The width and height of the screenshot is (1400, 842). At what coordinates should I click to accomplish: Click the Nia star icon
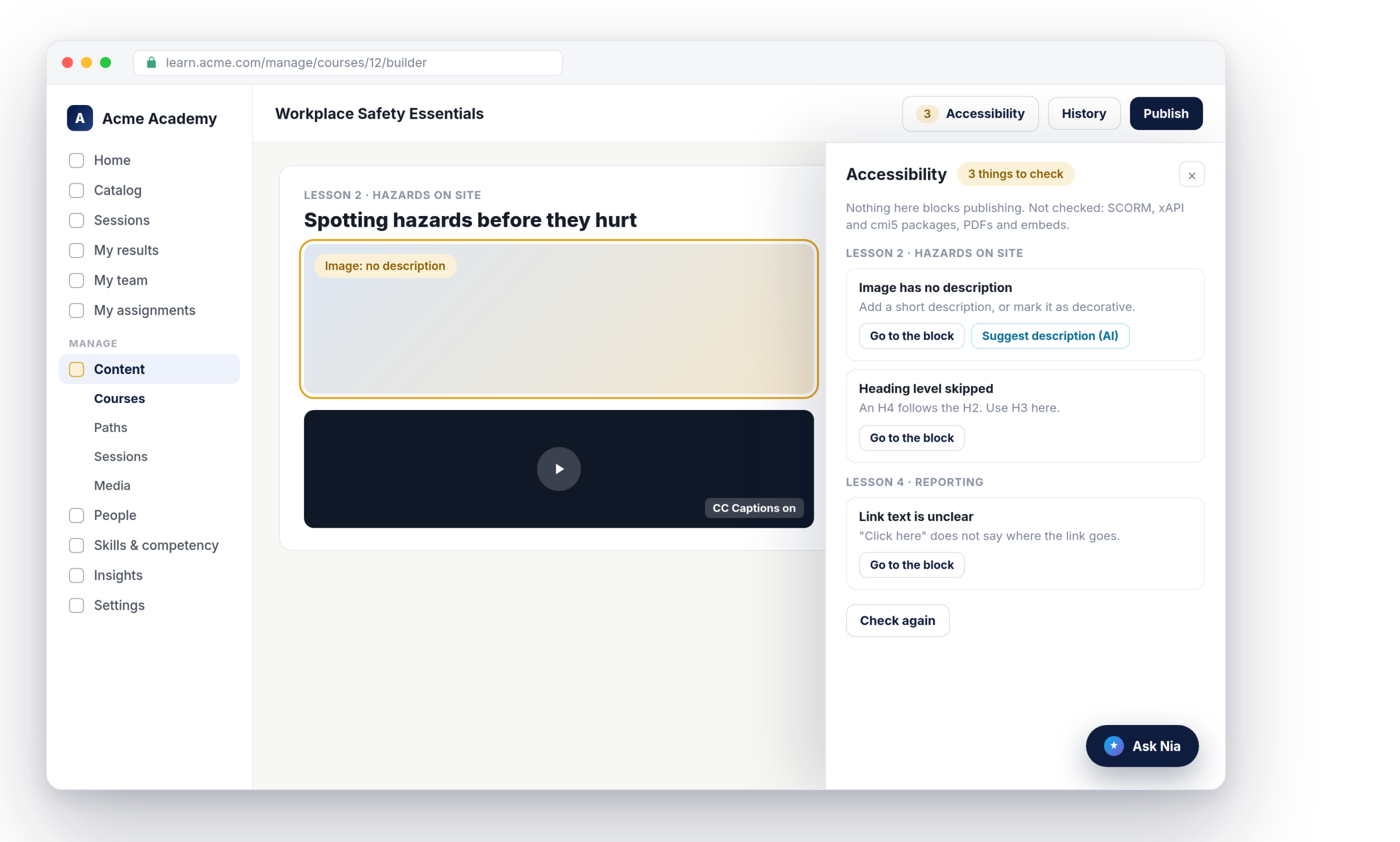coord(1114,746)
